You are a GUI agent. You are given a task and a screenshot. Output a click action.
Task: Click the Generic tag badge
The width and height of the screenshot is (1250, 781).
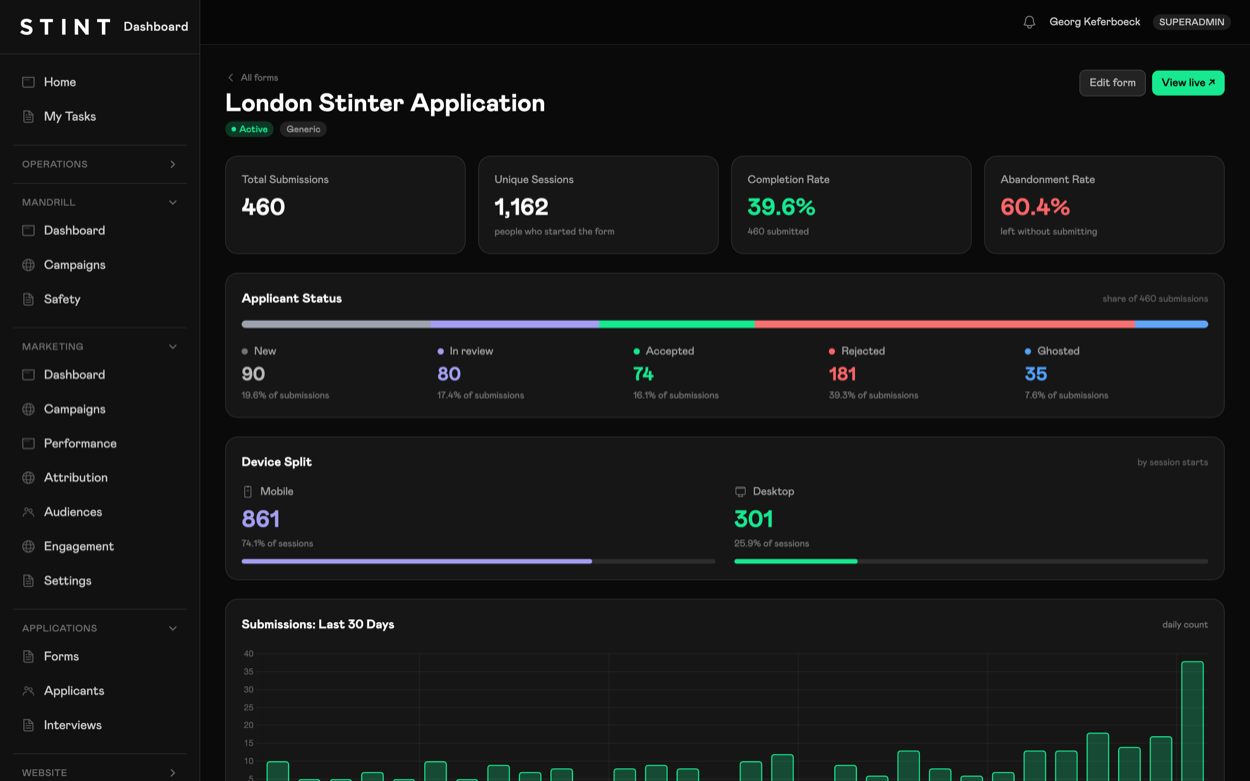tap(303, 129)
